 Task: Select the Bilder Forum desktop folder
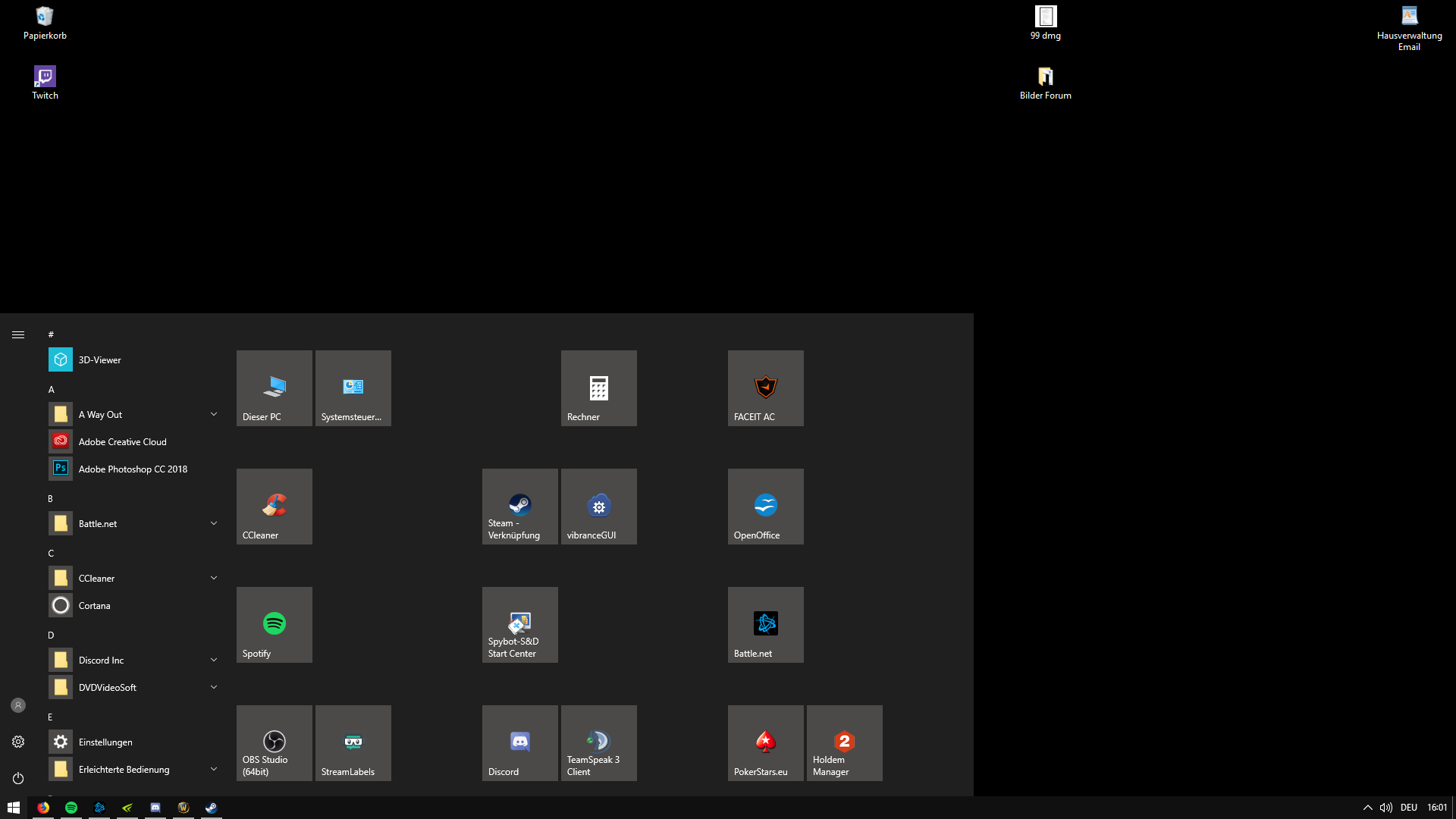[x=1046, y=83]
